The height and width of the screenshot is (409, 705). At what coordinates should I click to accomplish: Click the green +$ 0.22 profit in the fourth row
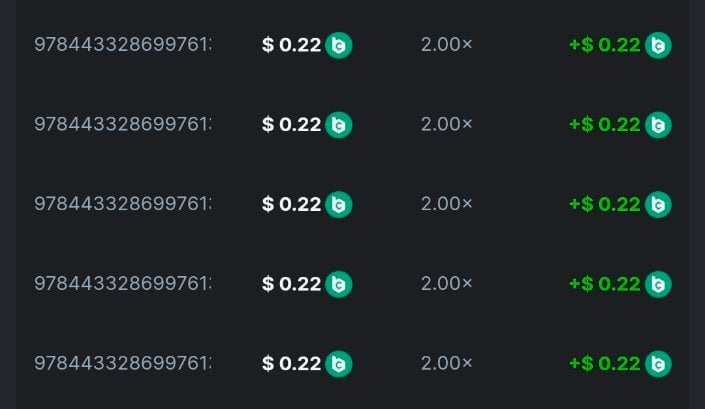(x=604, y=284)
